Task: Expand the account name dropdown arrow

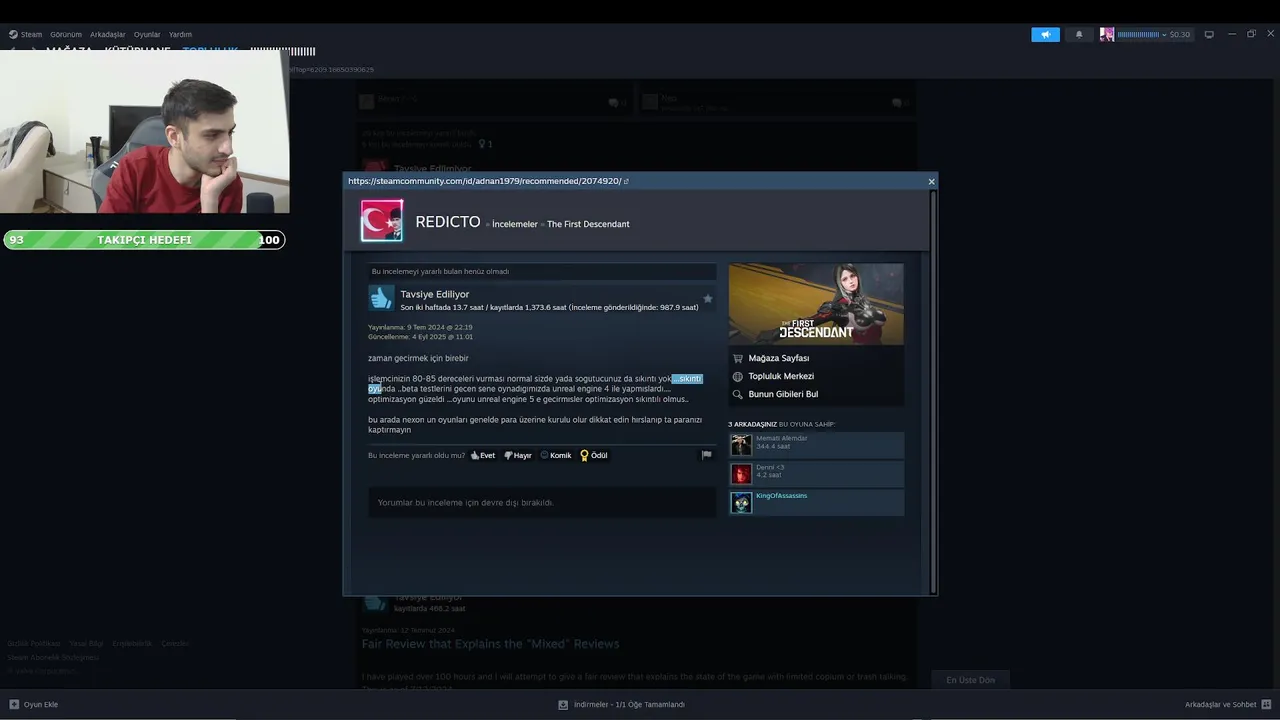Action: 1164,35
